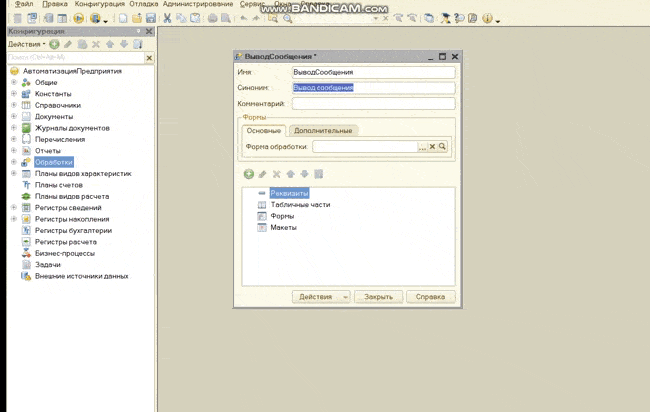Viewport: 650px width, 412px height.
Task: Open the Правка menu
Action: (x=55, y=4)
